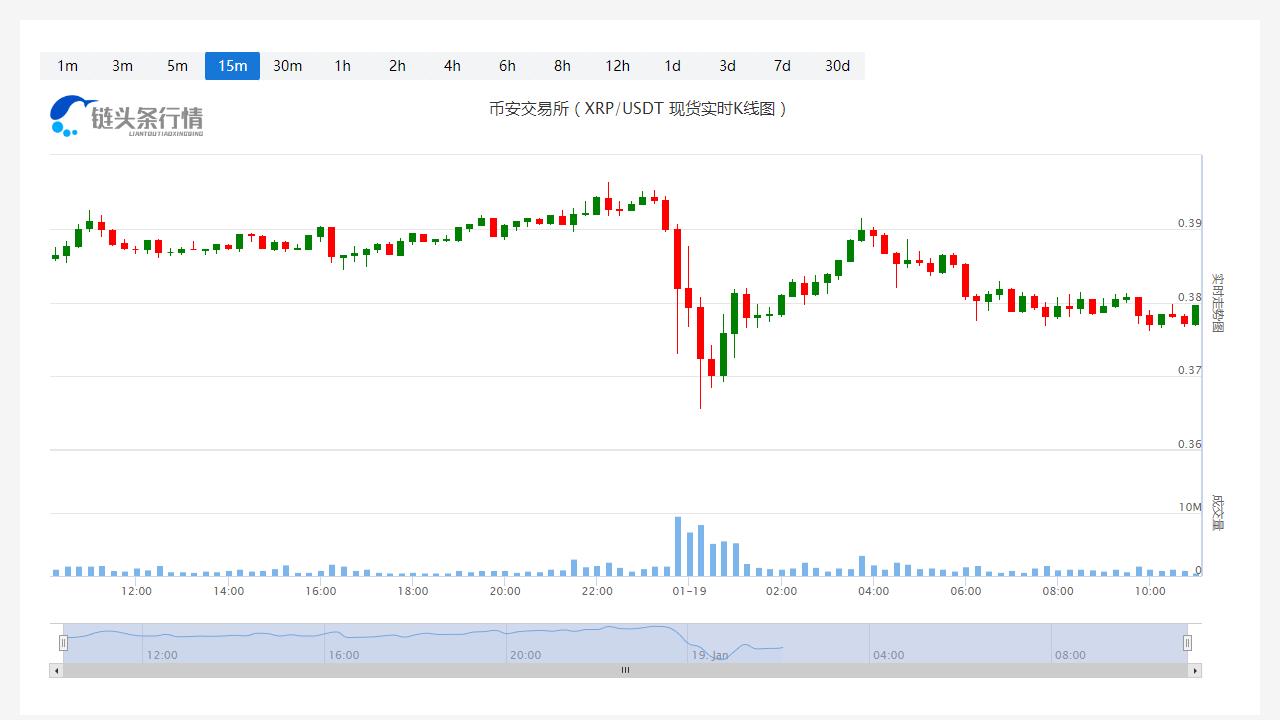Switch to the 30d interval tab
The width and height of the screenshot is (1280, 720).
837,66
